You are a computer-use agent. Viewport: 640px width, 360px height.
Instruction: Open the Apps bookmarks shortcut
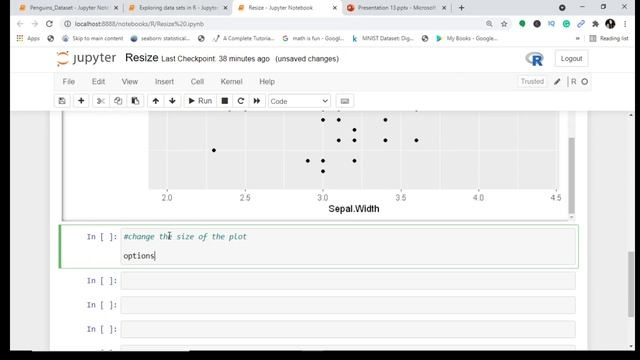point(28,38)
